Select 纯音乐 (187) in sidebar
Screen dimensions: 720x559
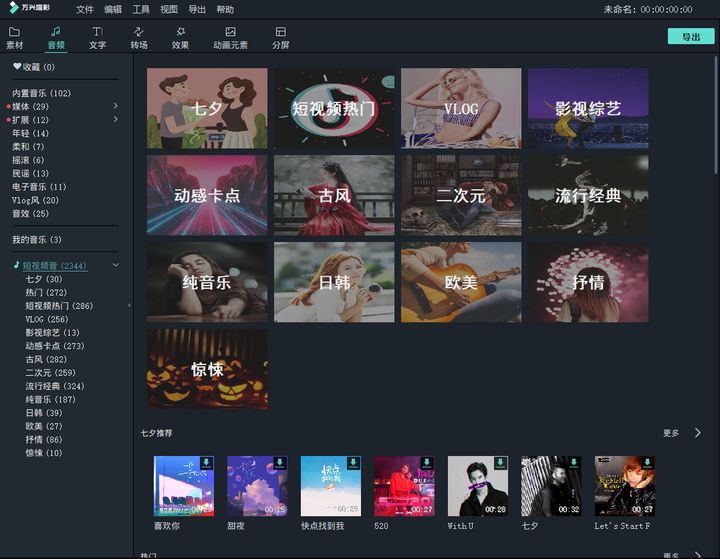(x=51, y=399)
